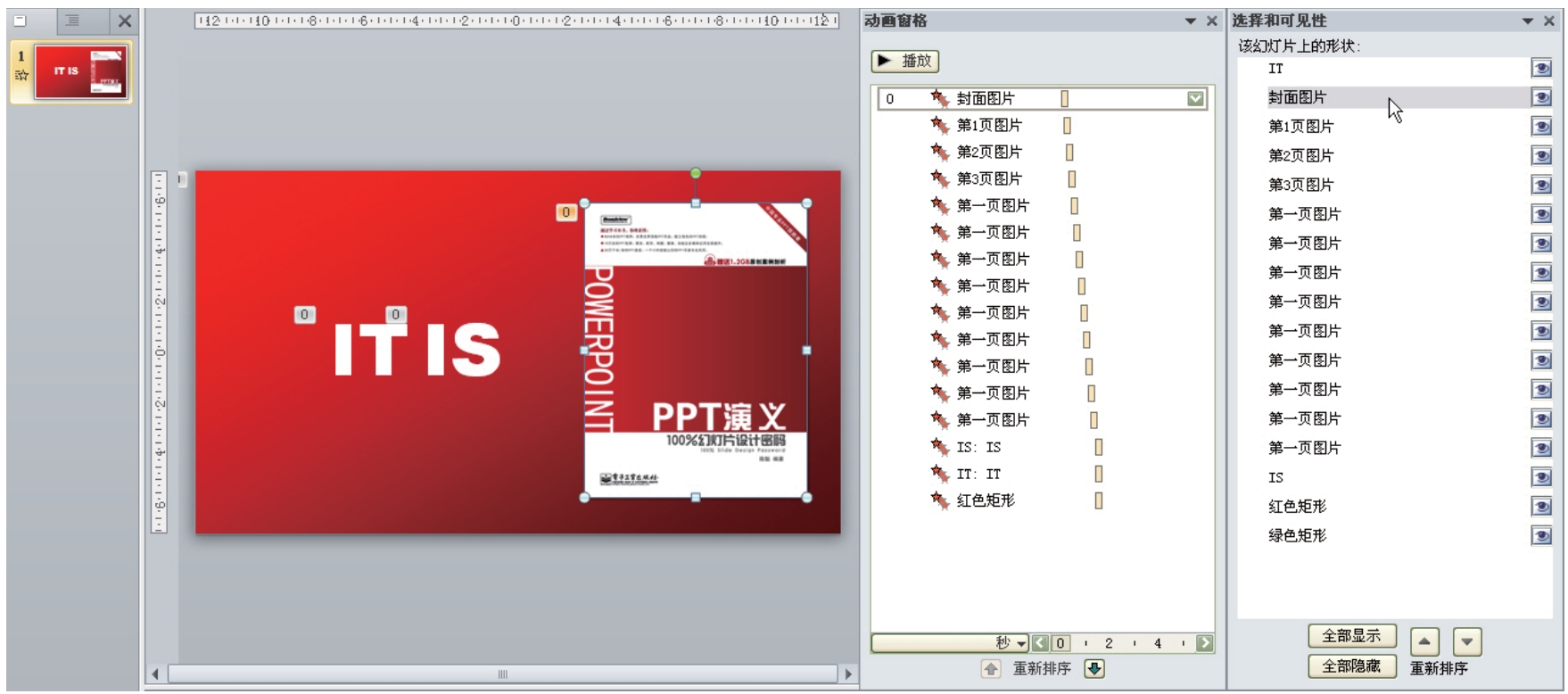Click the timing bar of 红色矩形 animation
The image size is (1568, 694).
(1099, 500)
